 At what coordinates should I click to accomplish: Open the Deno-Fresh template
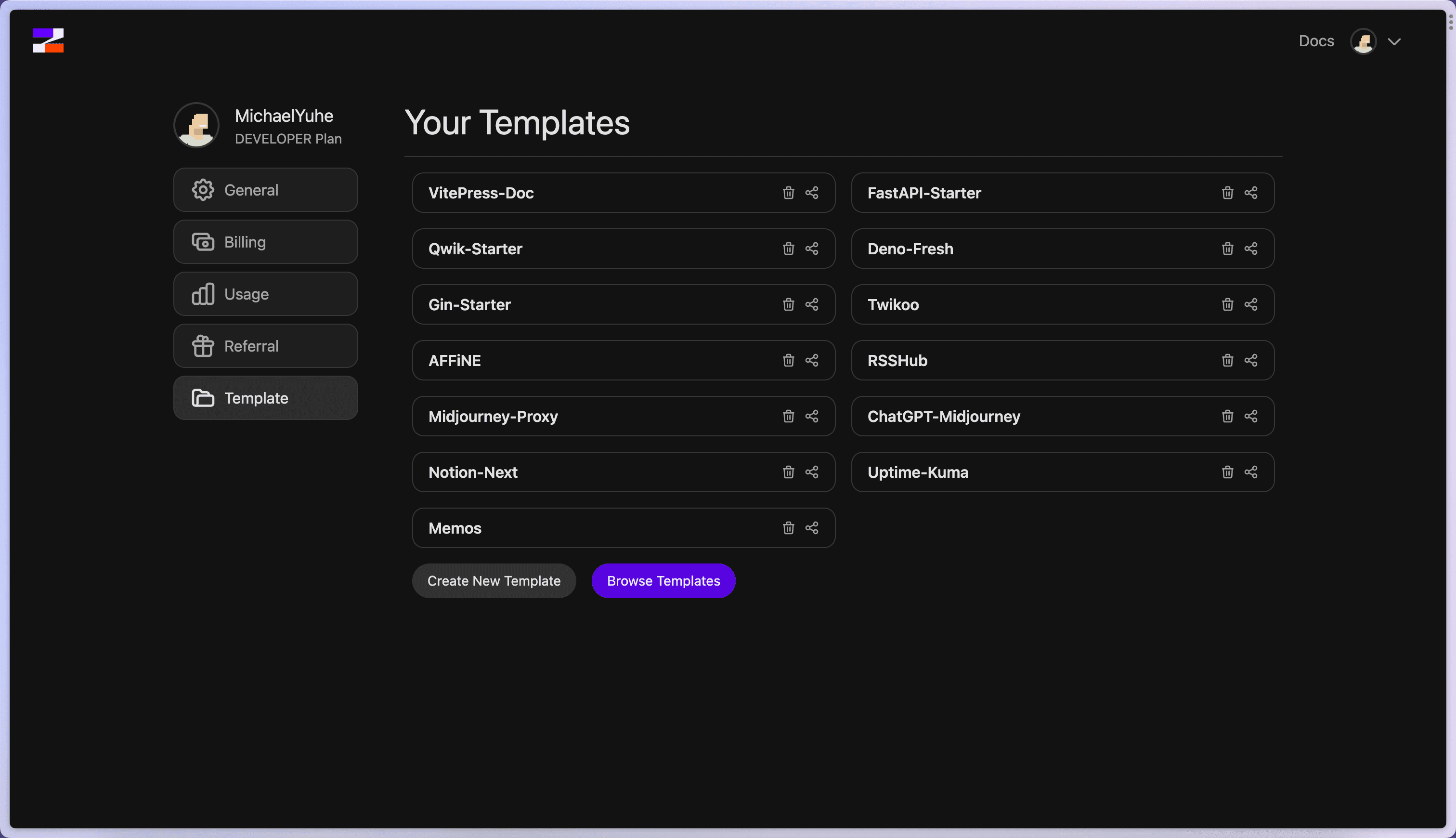1063,249
